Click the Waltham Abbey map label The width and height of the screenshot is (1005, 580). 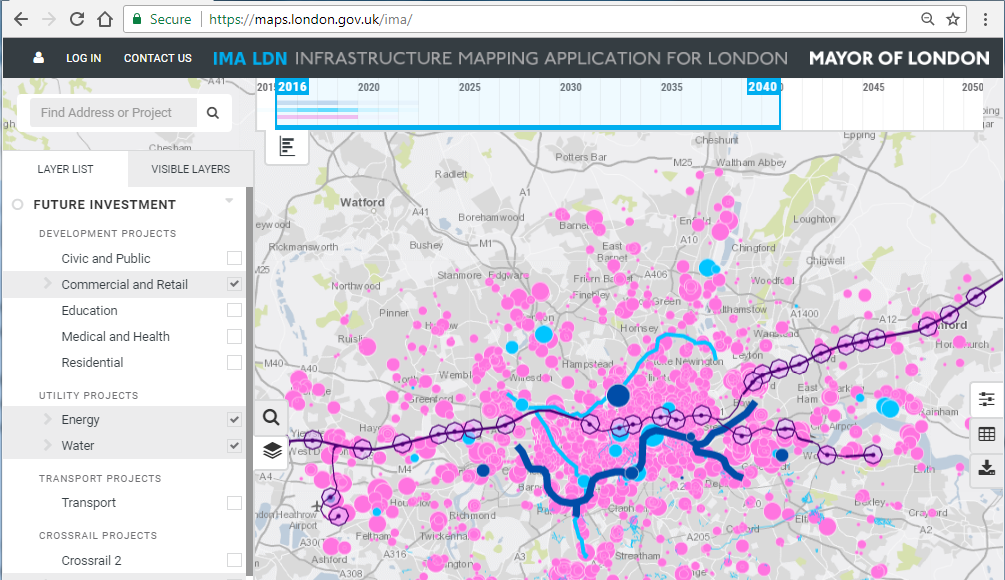[x=751, y=163]
